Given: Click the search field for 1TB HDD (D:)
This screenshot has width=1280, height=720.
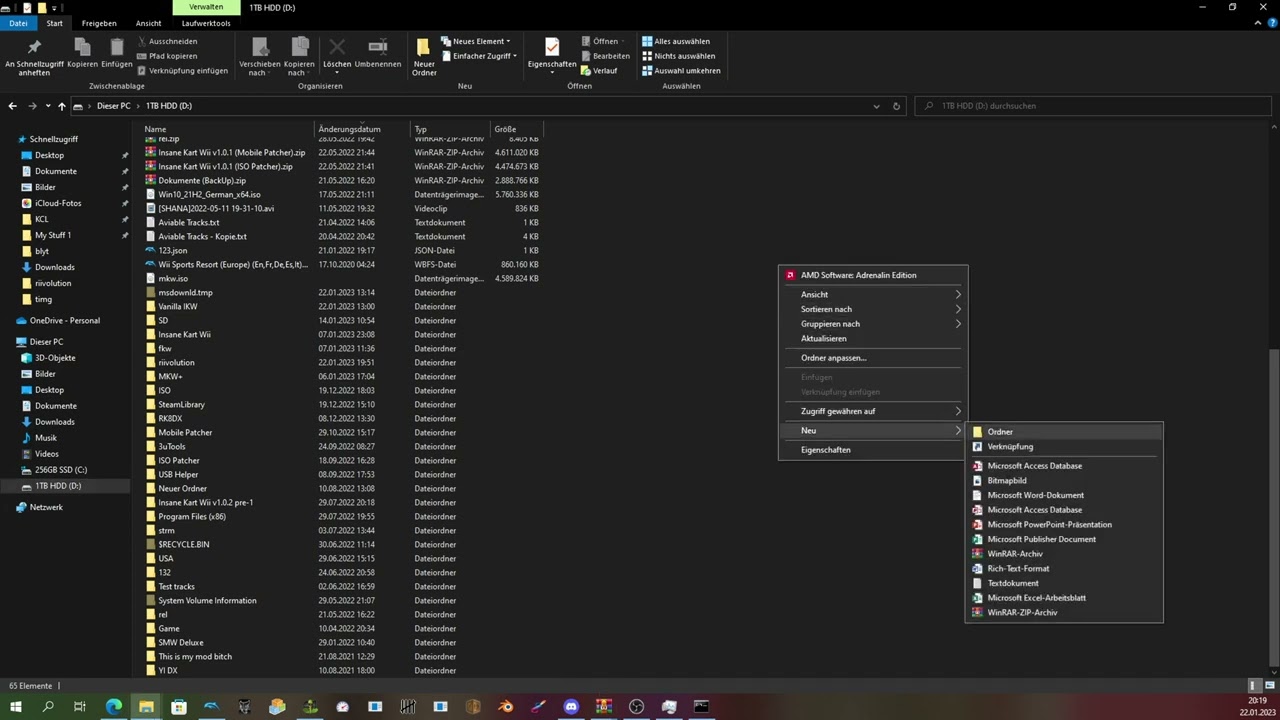Looking at the screenshot, I should click(x=1094, y=106).
